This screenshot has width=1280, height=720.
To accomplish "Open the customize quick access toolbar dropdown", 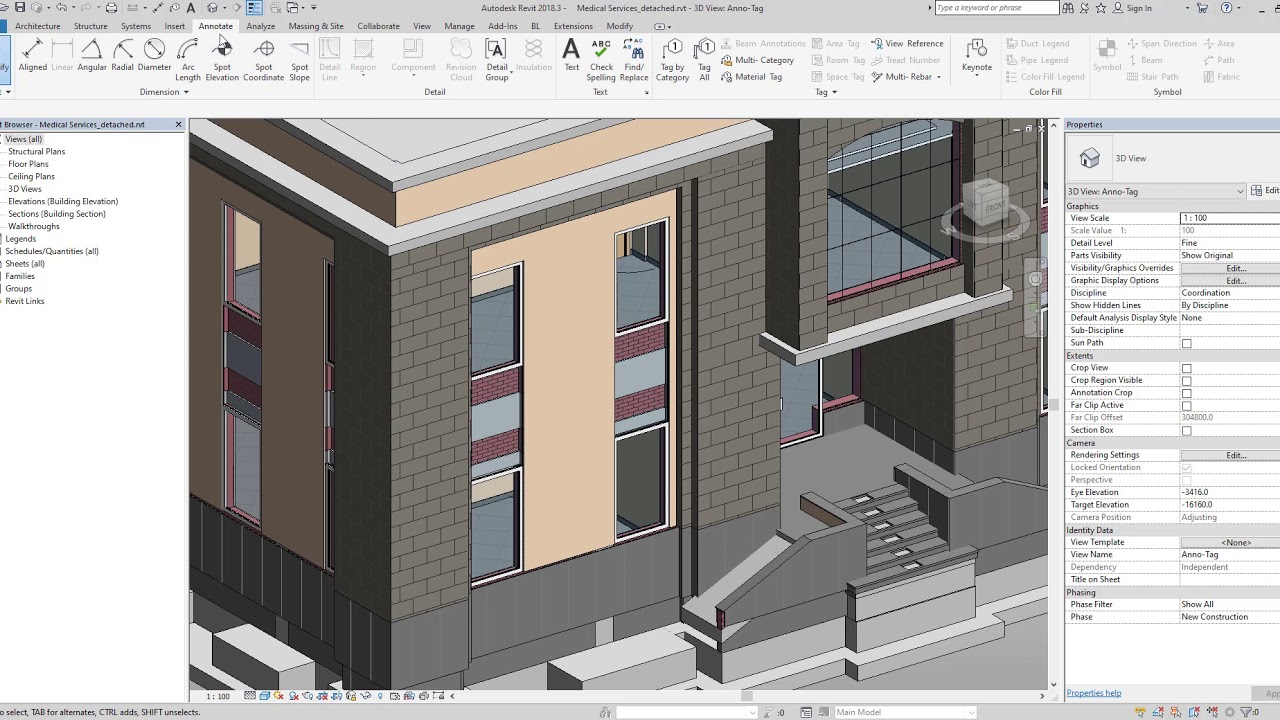I will (313, 8).
